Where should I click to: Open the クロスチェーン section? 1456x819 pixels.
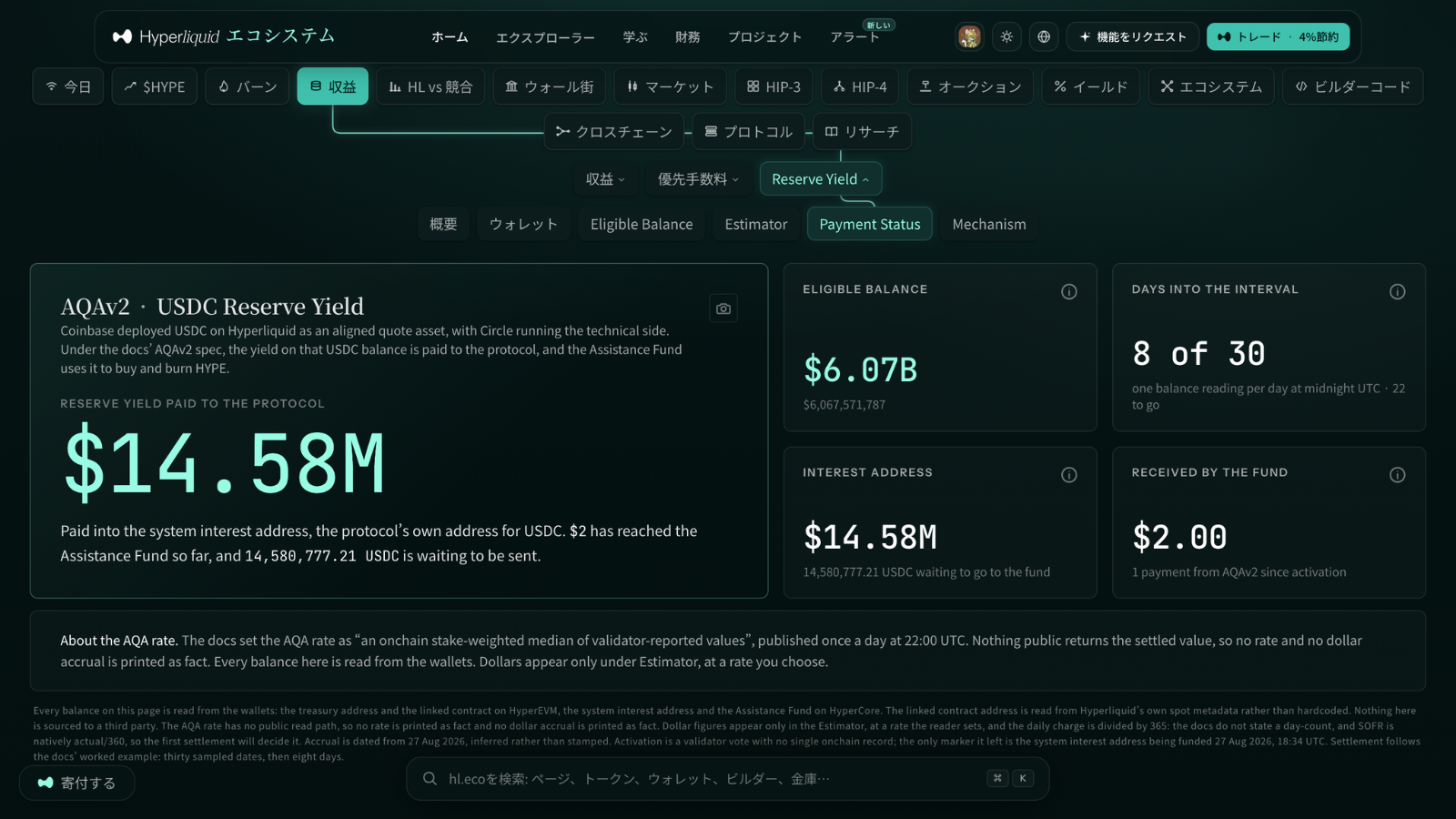(614, 132)
